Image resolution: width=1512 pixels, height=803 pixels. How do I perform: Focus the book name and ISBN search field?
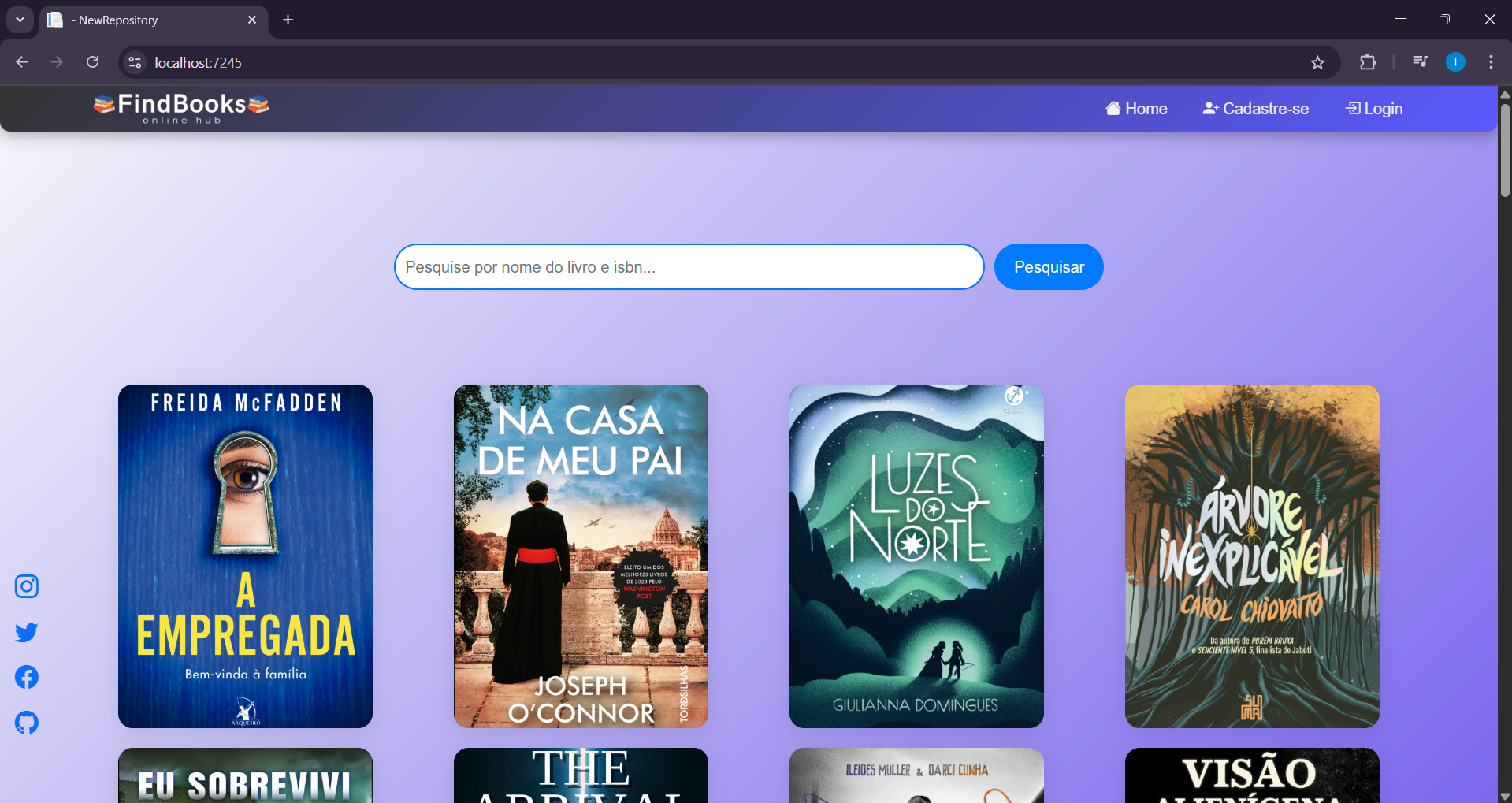(x=689, y=267)
